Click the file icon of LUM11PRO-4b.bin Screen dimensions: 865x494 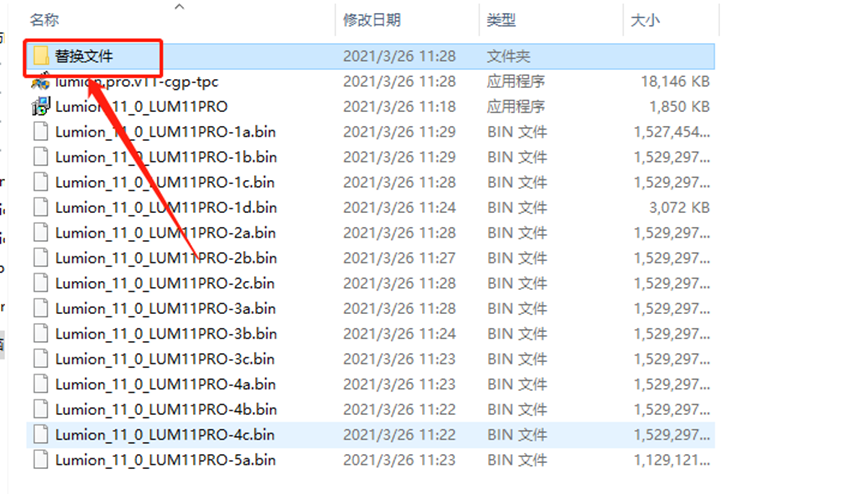click(41, 410)
